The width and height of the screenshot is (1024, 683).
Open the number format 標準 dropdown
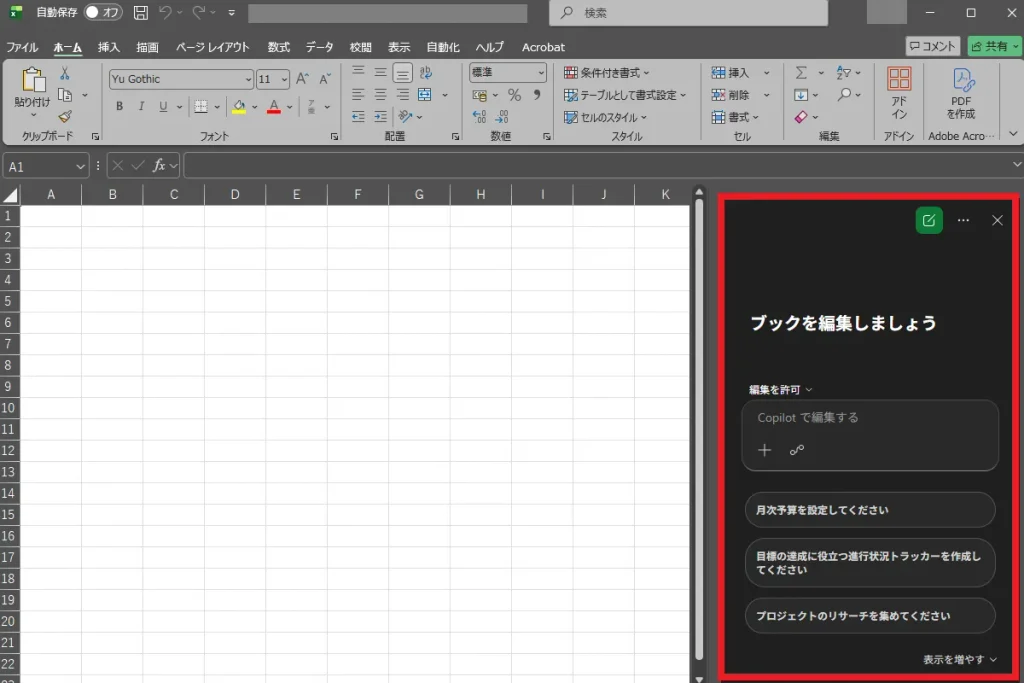541,72
